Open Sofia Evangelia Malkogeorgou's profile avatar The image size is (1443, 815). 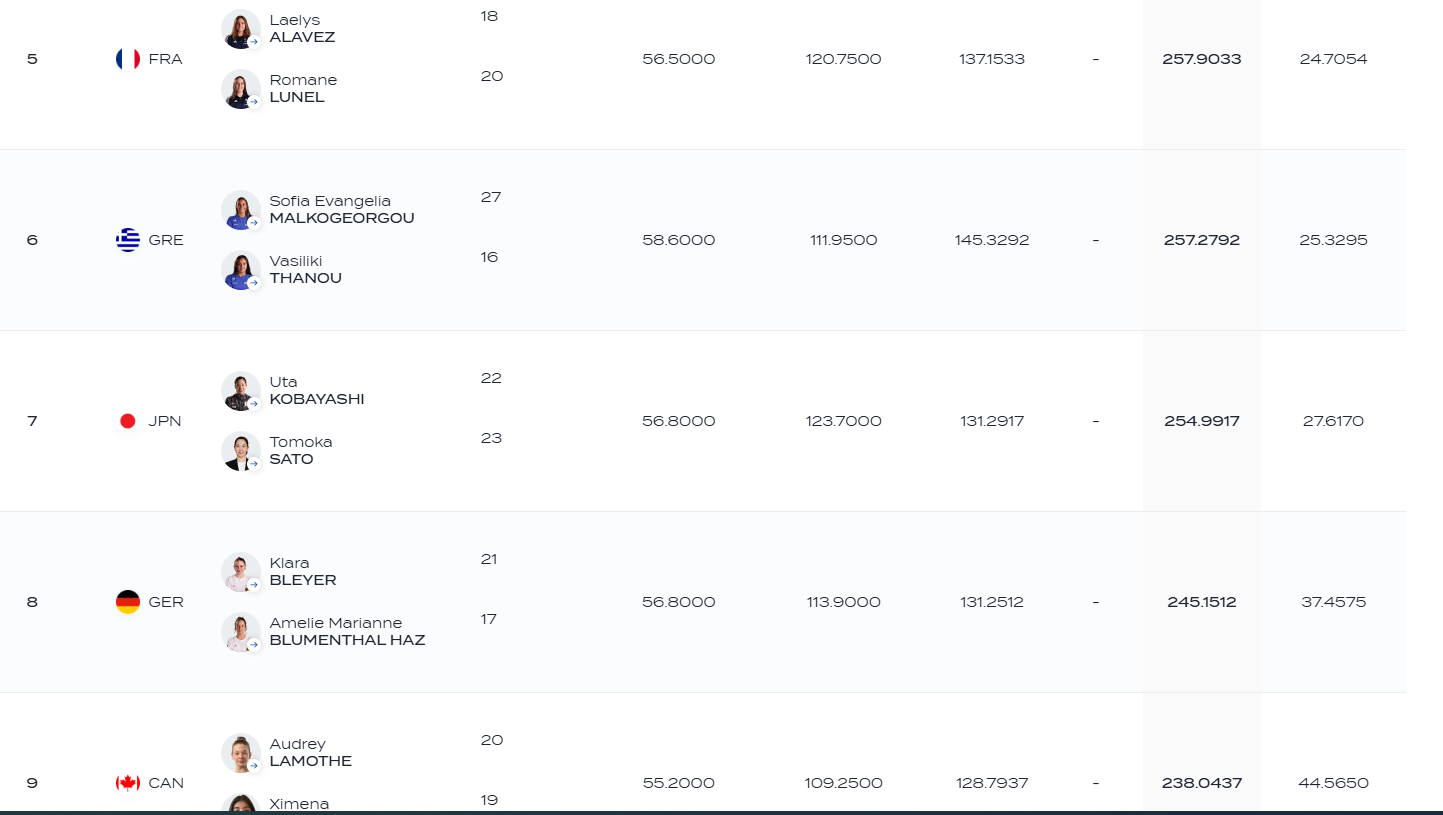click(x=241, y=210)
